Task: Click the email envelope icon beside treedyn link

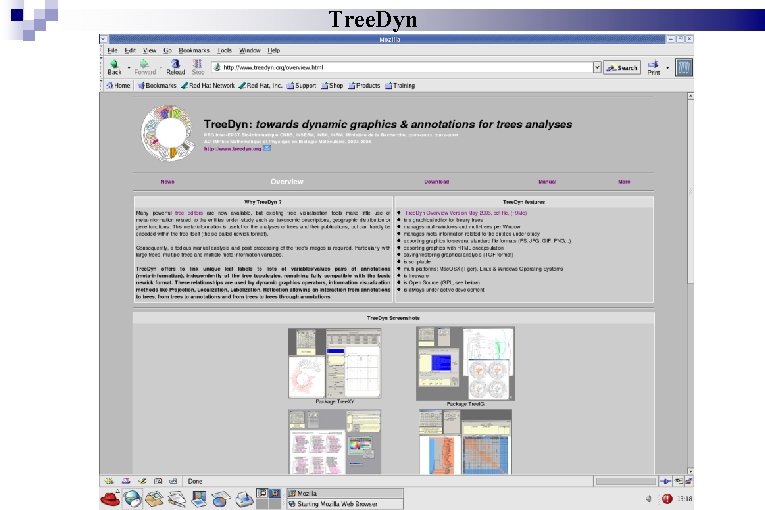Action: pyautogui.click(x=267, y=148)
